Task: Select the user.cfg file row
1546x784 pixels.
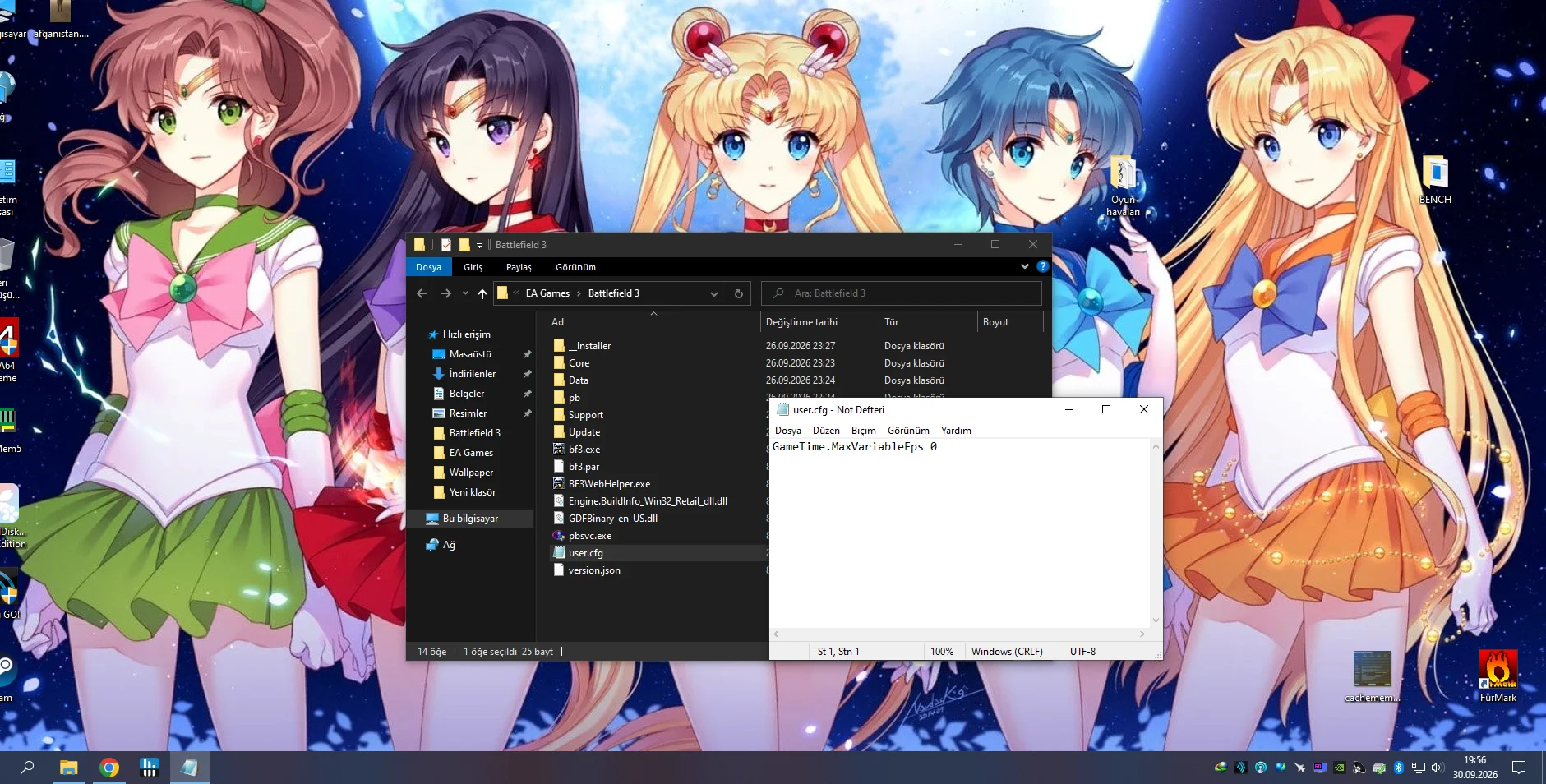Action: click(658, 553)
